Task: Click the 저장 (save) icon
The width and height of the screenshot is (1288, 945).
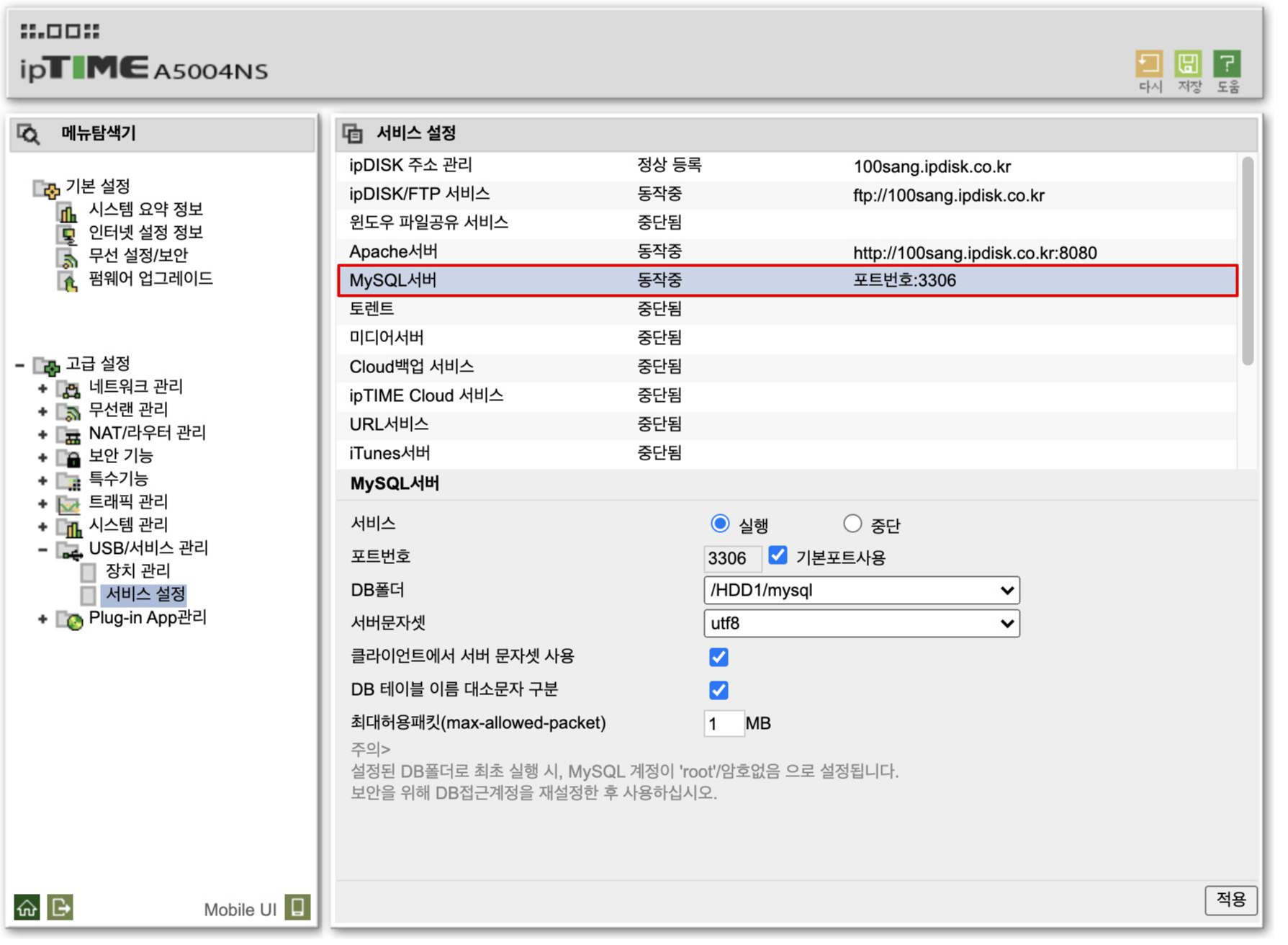Action: tap(1188, 64)
